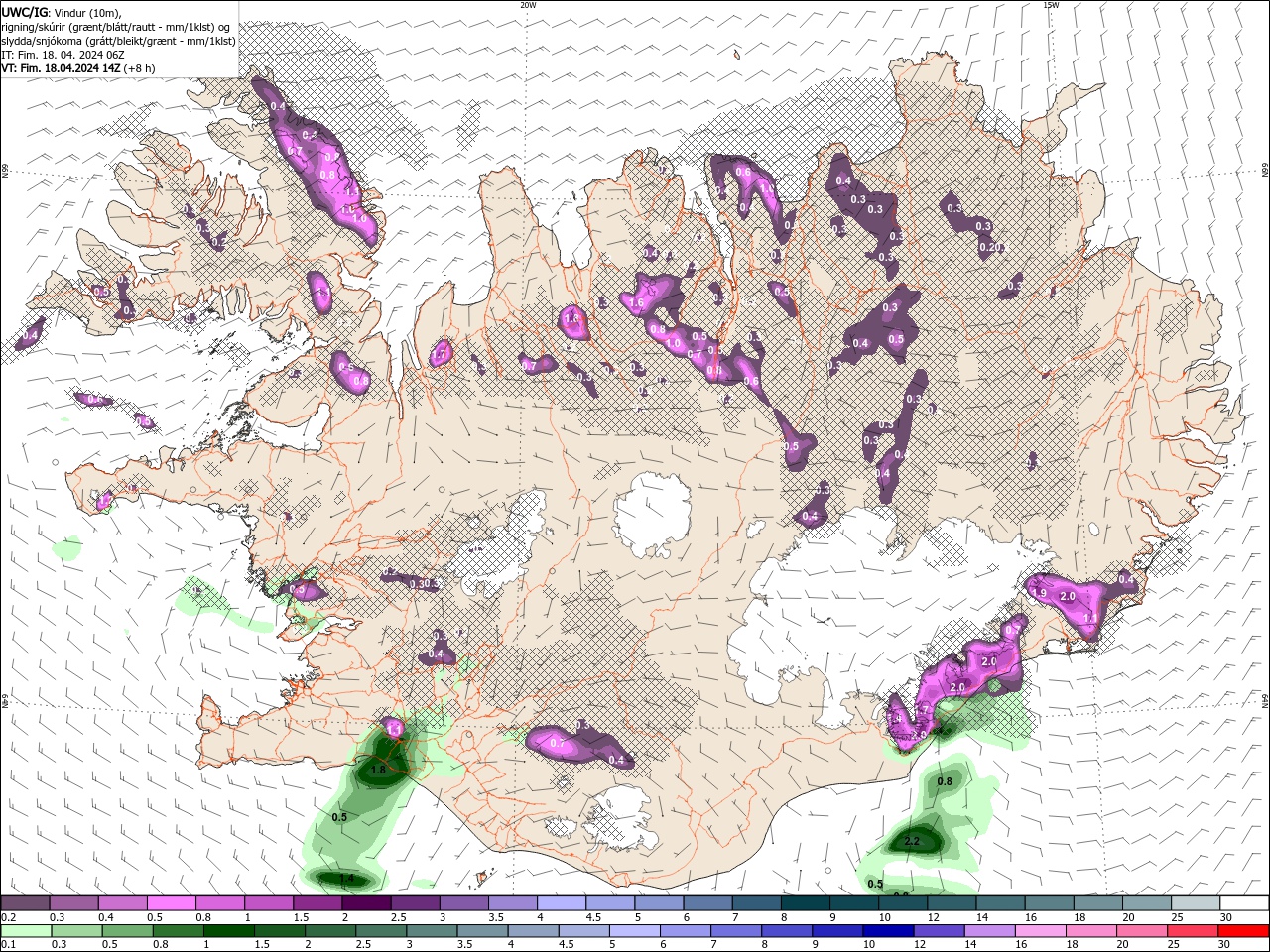
Task: Click the 20W longitude label
Action: point(528,5)
